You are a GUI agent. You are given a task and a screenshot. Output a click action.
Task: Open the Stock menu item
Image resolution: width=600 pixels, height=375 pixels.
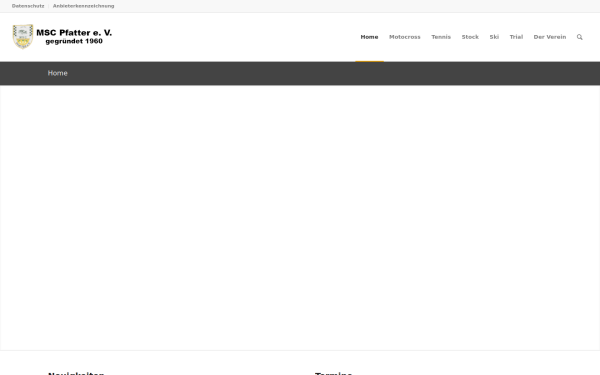coord(470,37)
